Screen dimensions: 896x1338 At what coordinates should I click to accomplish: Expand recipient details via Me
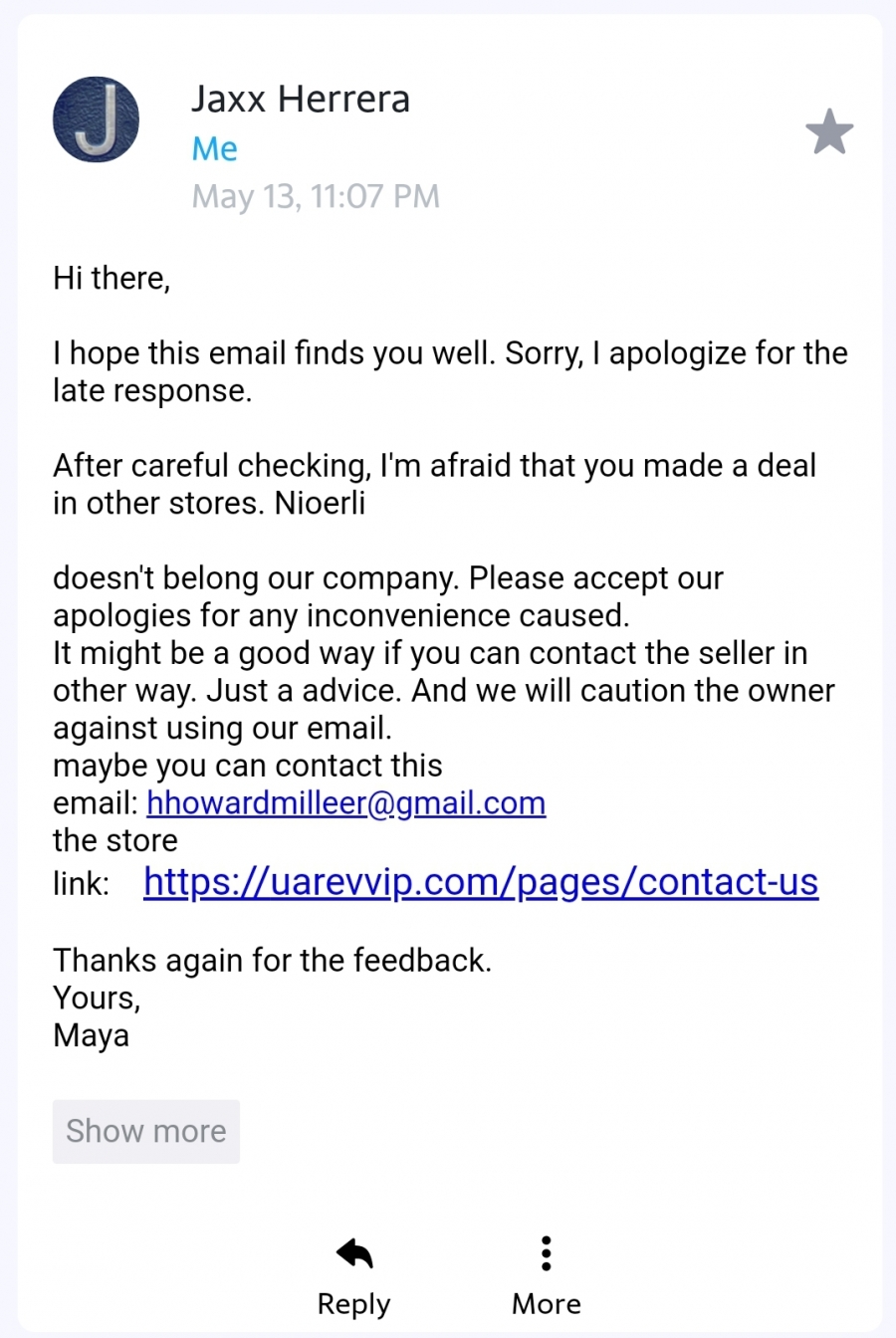tap(215, 148)
